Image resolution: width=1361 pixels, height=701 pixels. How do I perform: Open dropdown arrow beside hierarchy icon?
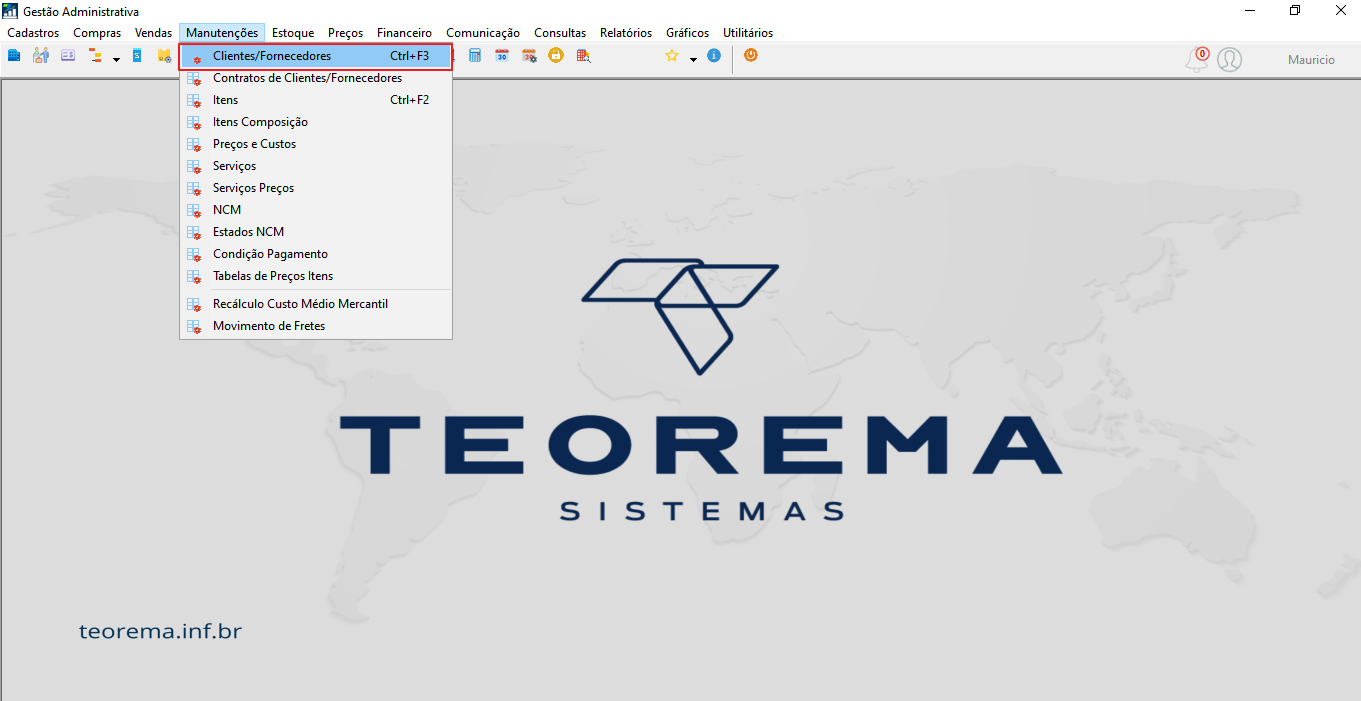point(116,59)
